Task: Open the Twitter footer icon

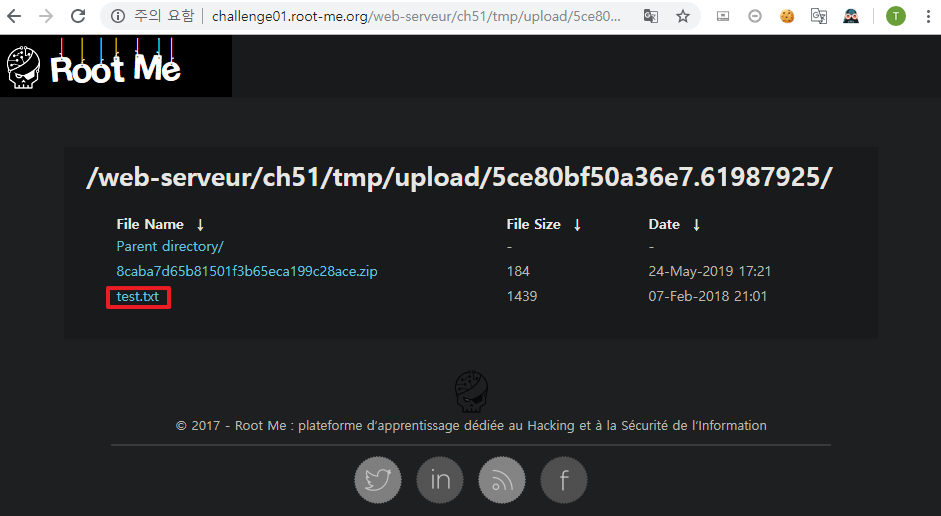Action: coord(377,480)
